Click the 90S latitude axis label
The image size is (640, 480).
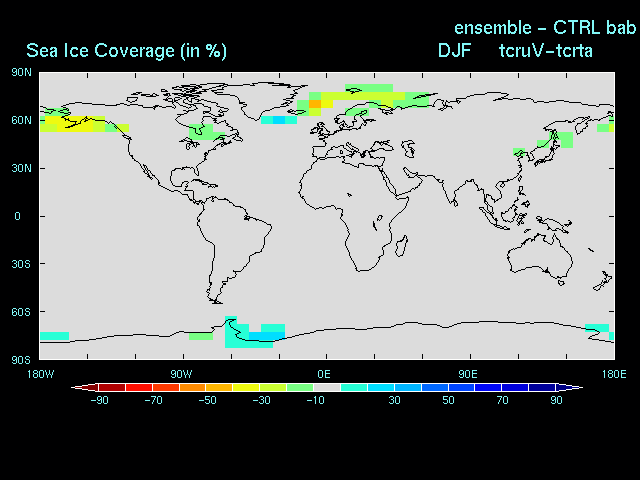coord(21,360)
